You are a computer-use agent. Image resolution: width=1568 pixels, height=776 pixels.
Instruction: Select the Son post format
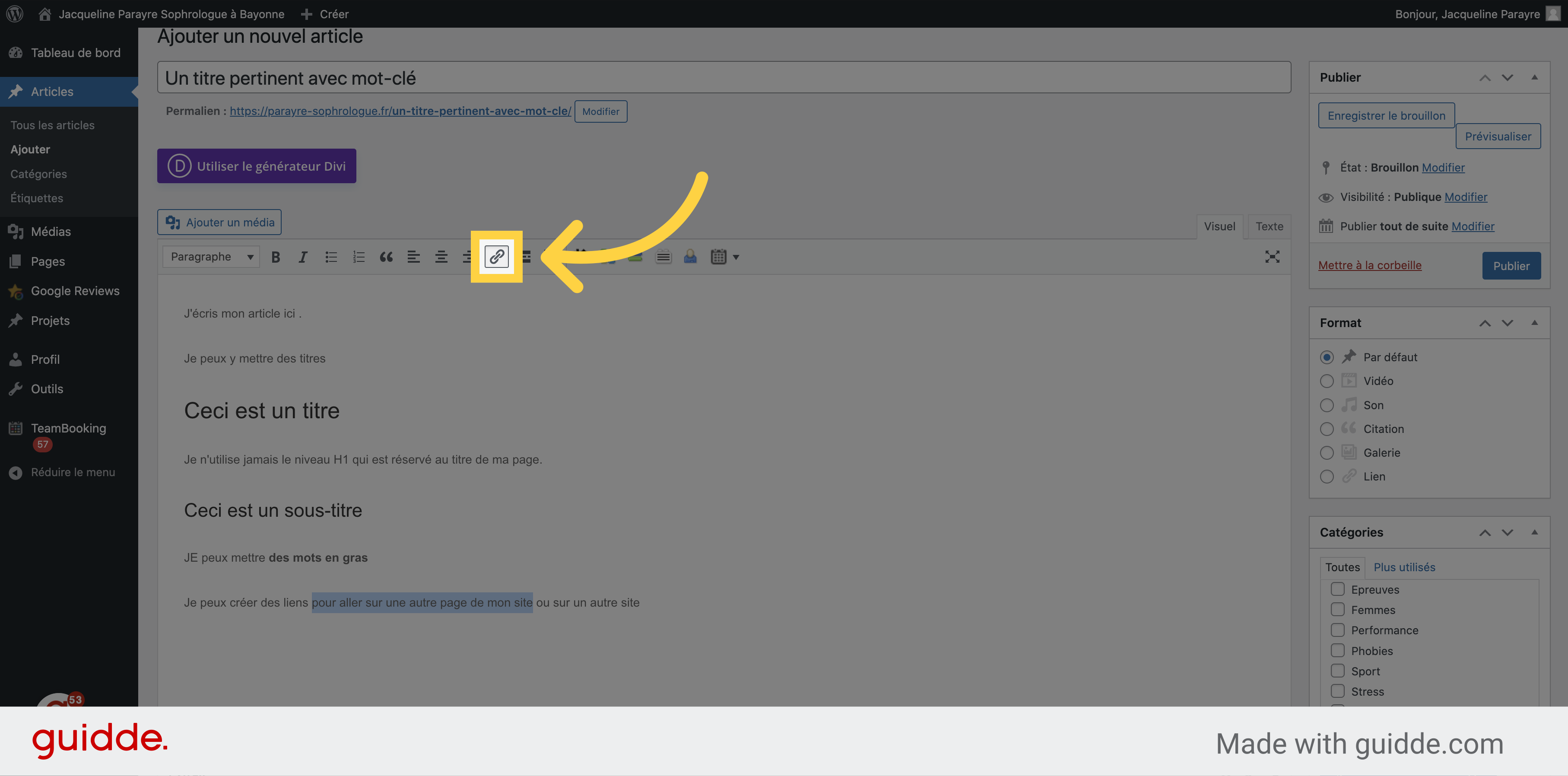point(1327,405)
